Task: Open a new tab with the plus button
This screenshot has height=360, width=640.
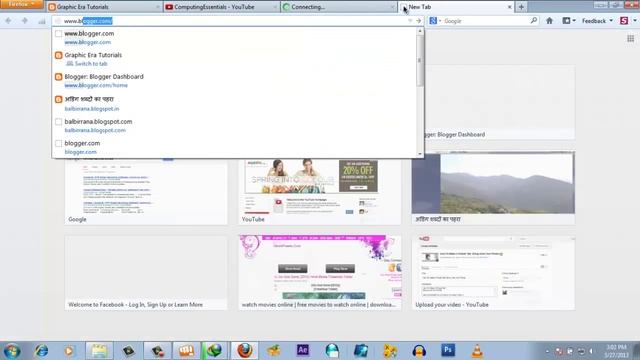Action: (x=521, y=7)
